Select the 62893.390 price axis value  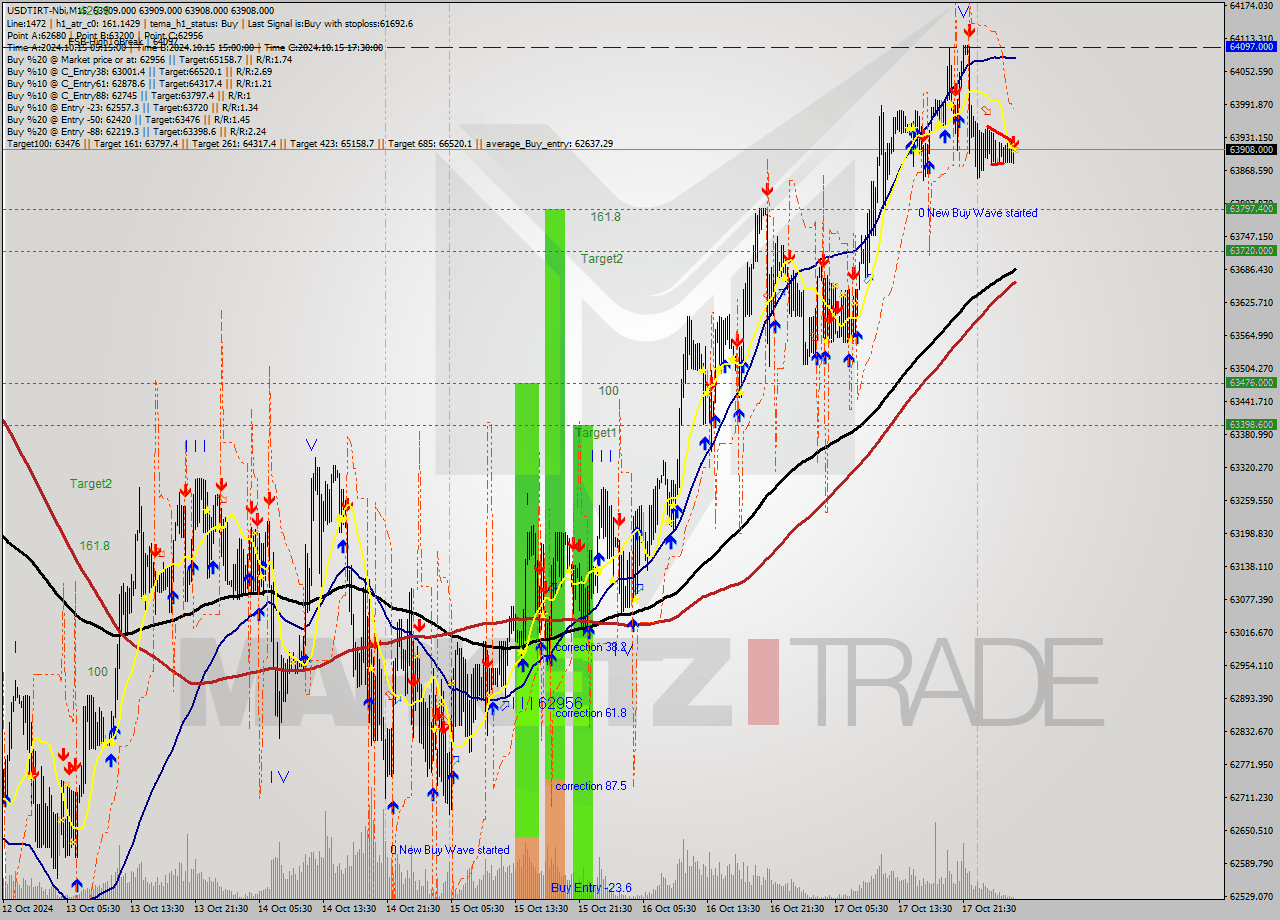coord(1251,698)
